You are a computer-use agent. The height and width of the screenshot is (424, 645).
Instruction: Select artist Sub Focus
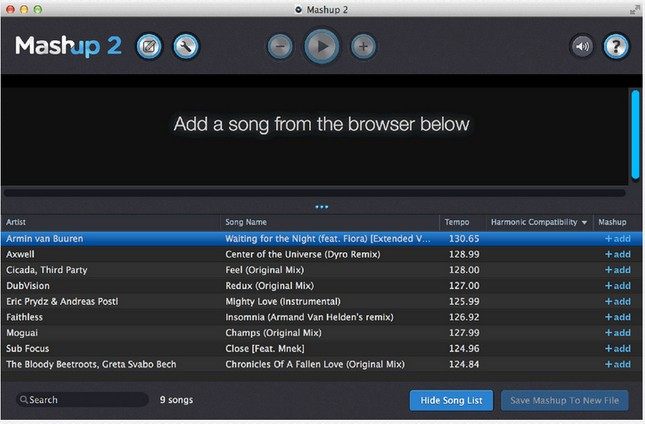(27, 348)
